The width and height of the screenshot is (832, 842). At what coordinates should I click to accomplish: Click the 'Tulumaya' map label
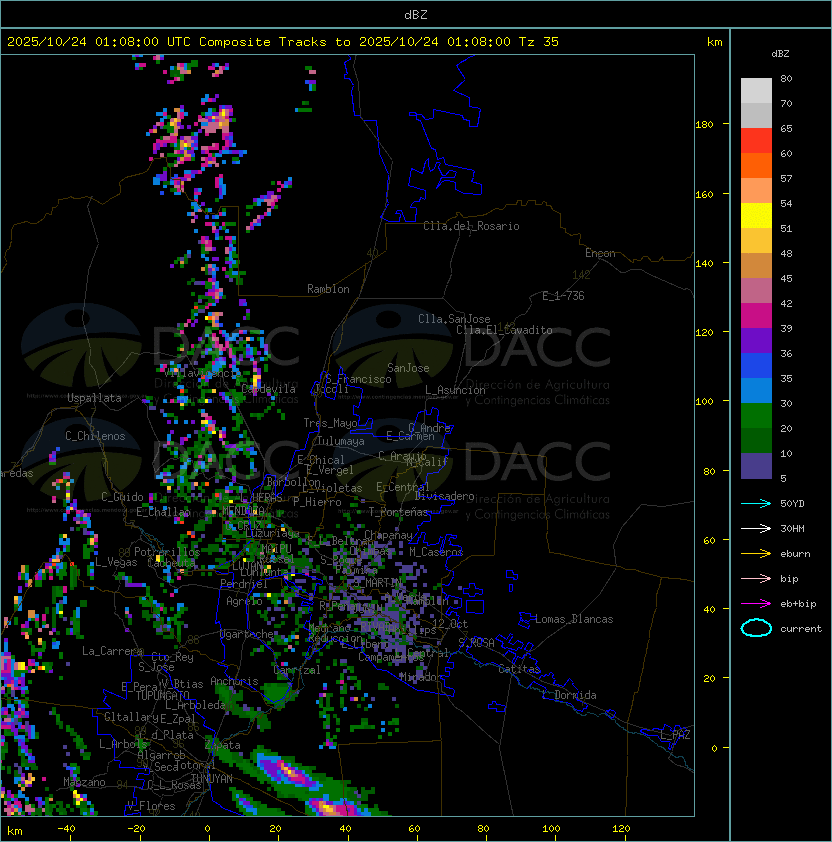click(341, 441)
